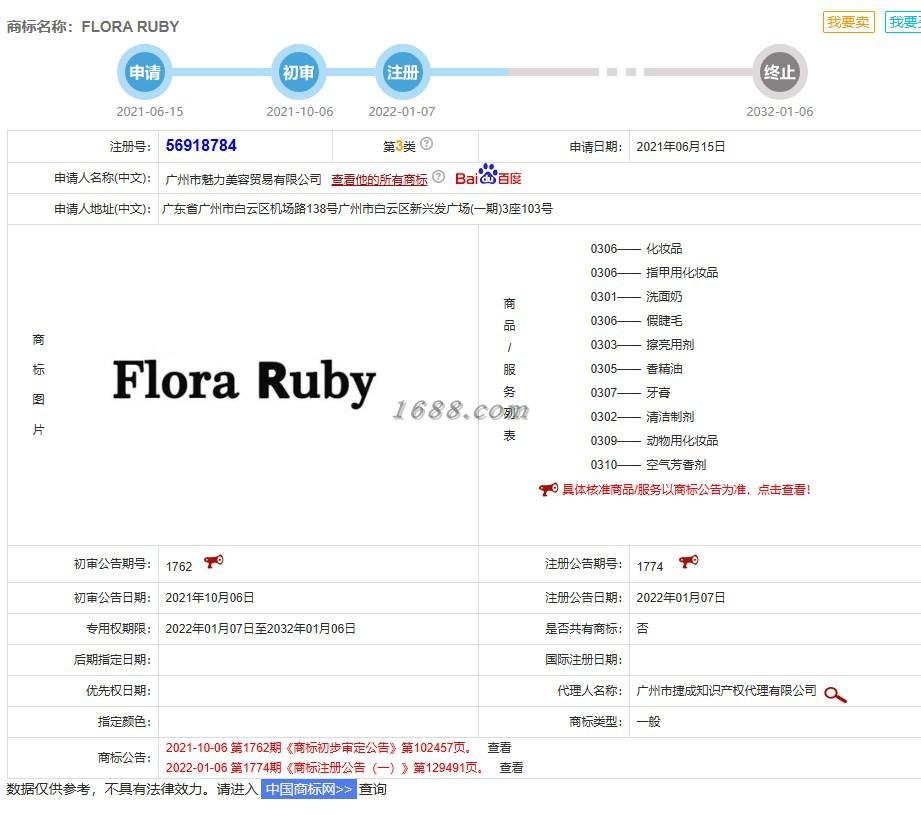Select goods item 0303 擦亮用剂
The height and width of the screenshot is (815, 921).
tap(642, 345)
